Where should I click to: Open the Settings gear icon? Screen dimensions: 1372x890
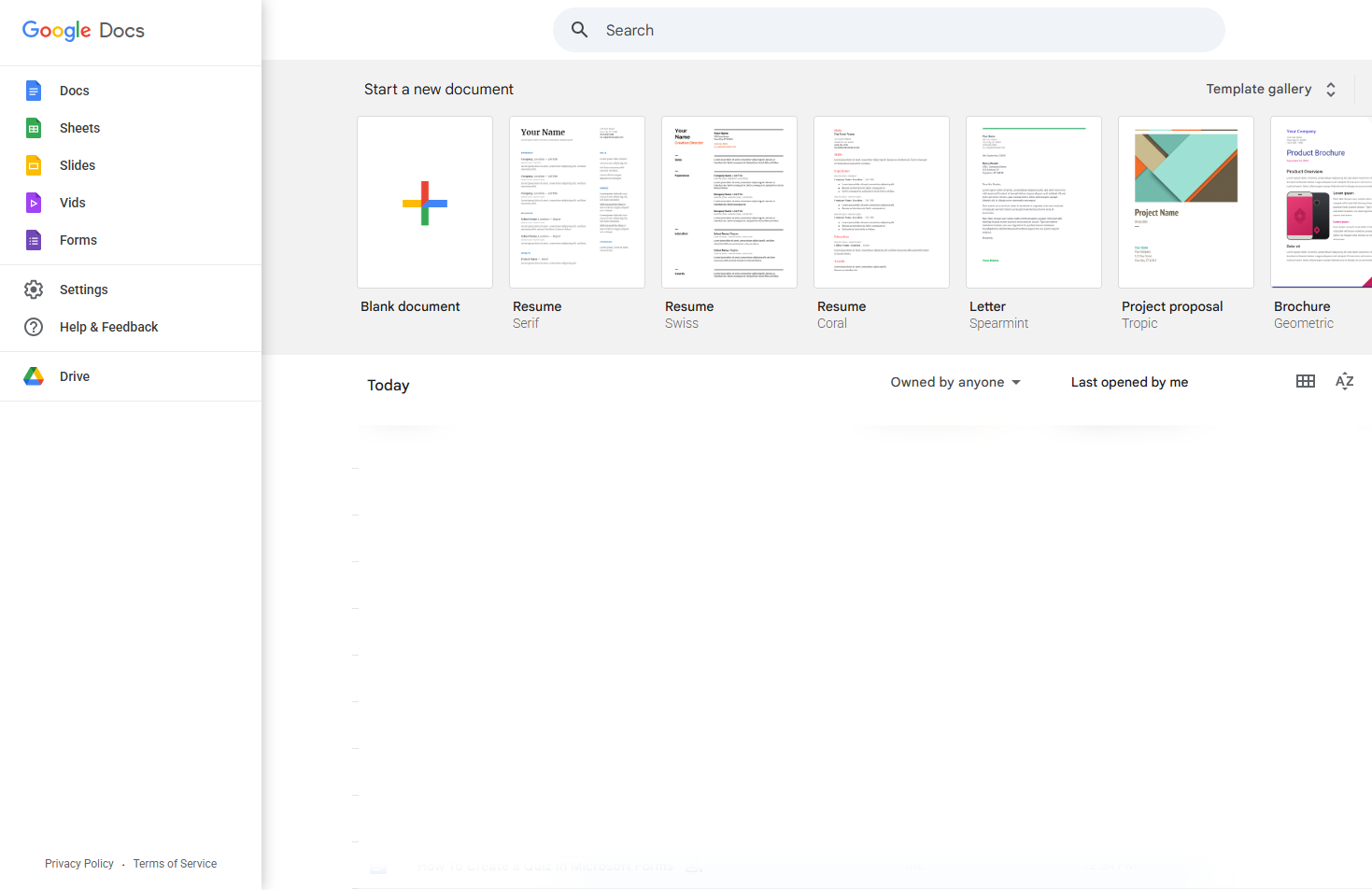(x=34, y=290)
